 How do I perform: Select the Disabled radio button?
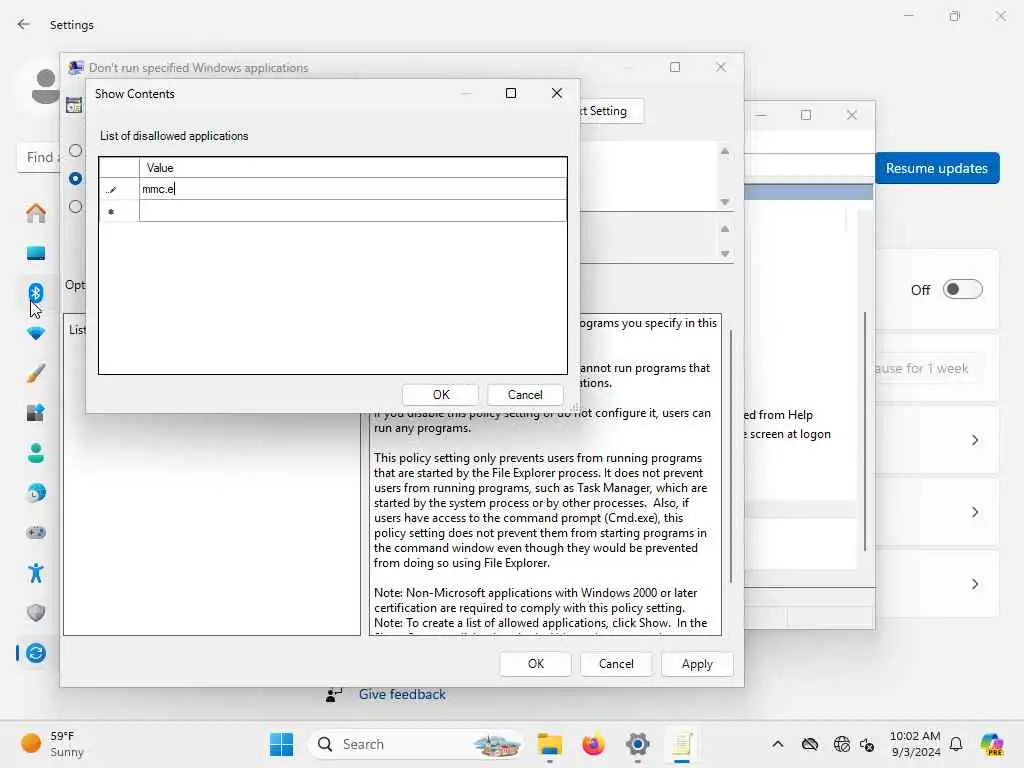(x=76, y=206)
